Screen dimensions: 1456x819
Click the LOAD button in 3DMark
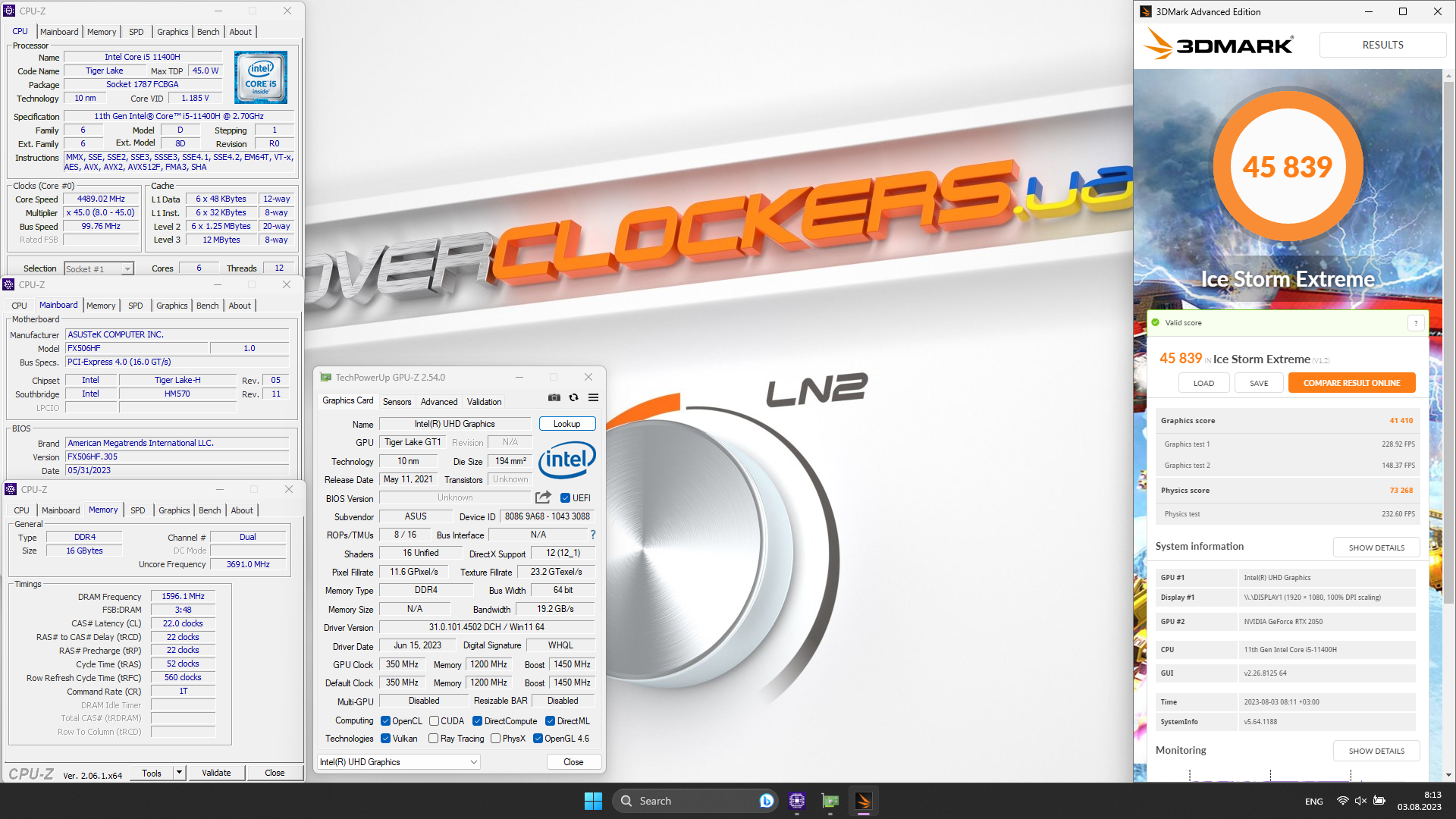coord(1203,383)
